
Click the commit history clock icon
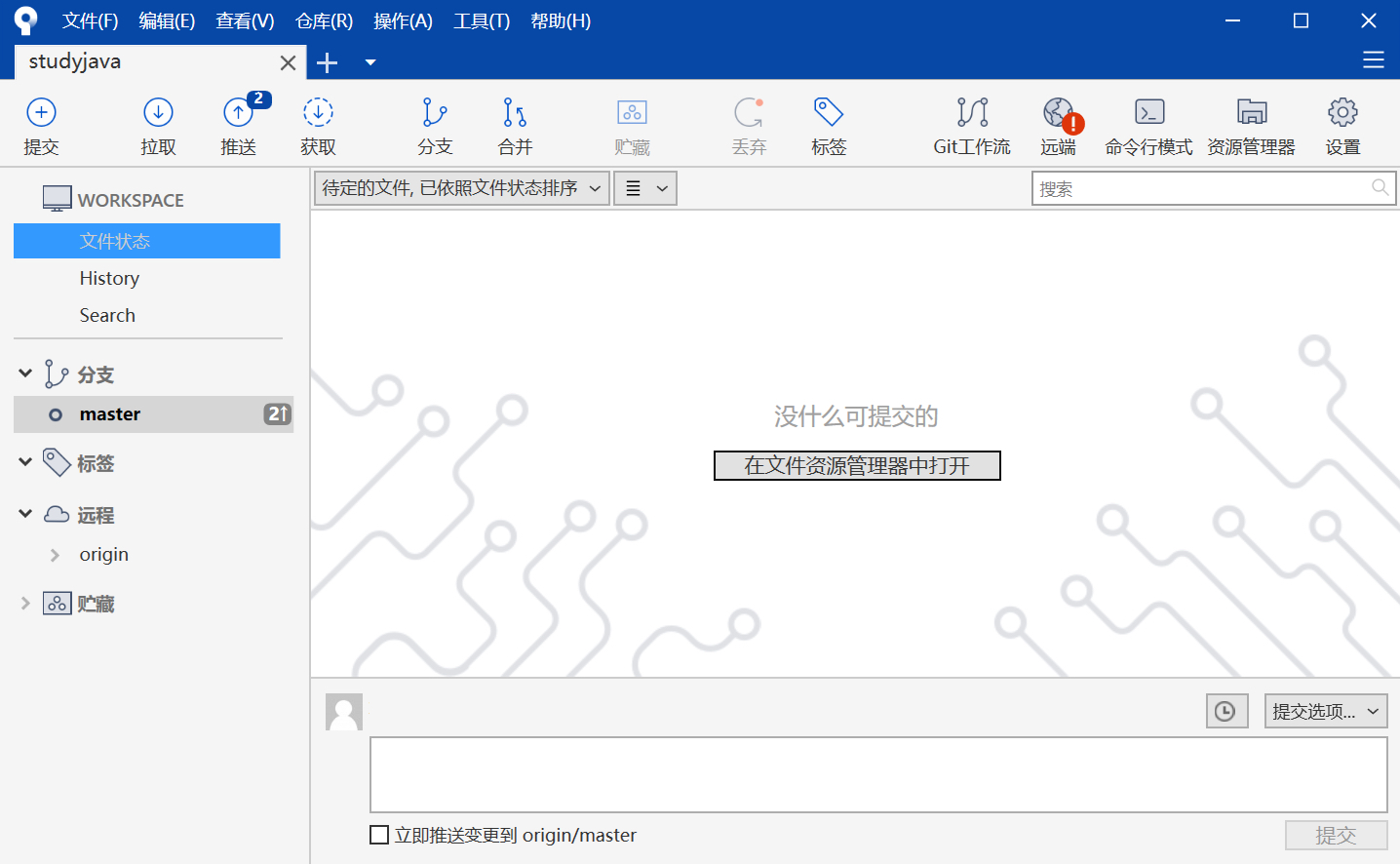click(1226, 711)
